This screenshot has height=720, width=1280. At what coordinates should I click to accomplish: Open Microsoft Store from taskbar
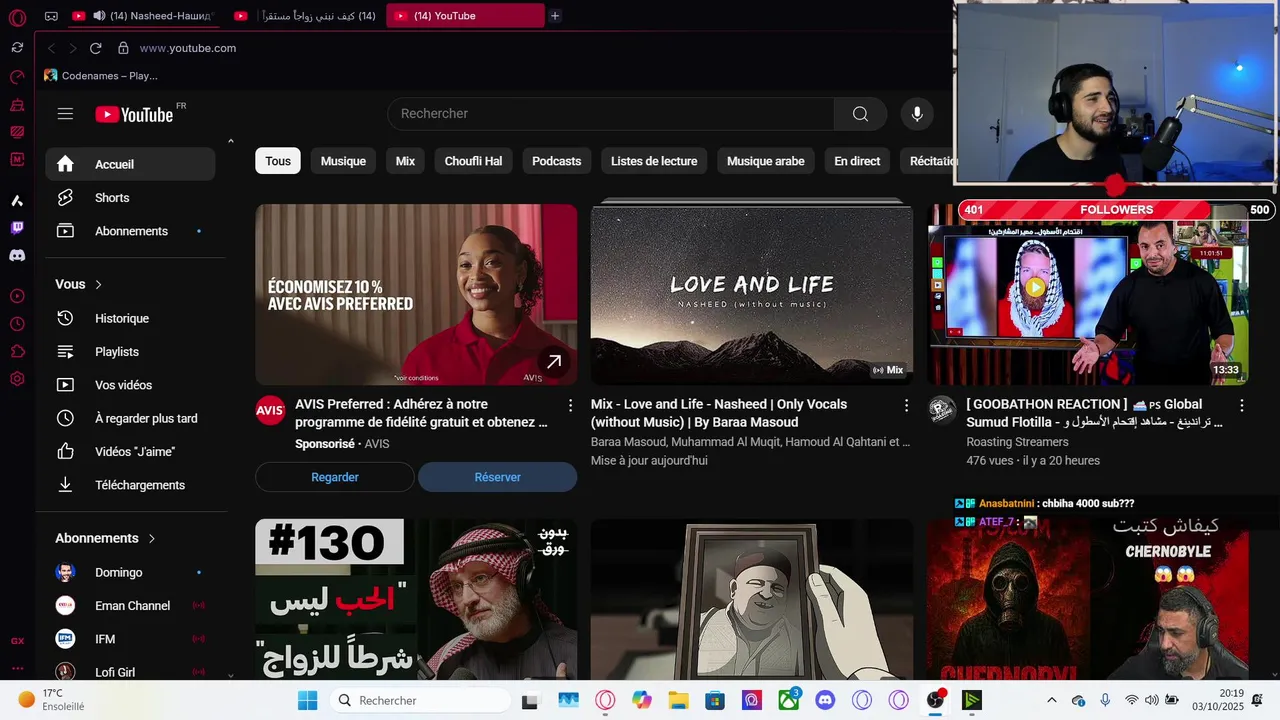coord(714,700)
